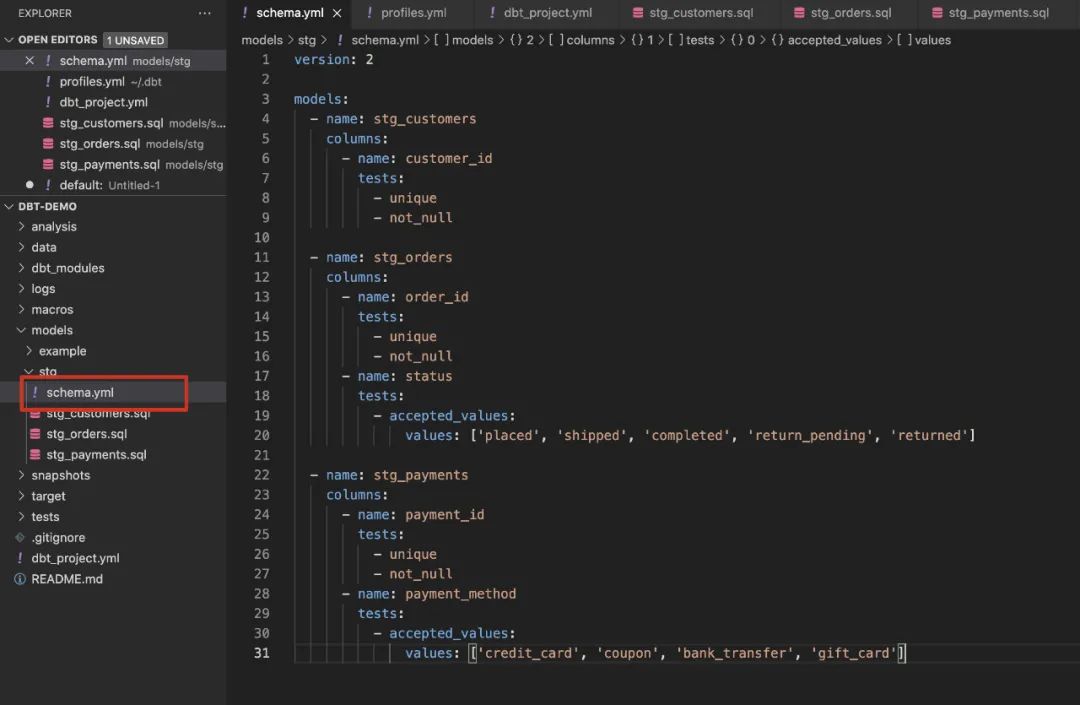The width and height of the screenshot is (1080, 705).
Task: Close schema.yml in Open Editors list
Action: 30,61
